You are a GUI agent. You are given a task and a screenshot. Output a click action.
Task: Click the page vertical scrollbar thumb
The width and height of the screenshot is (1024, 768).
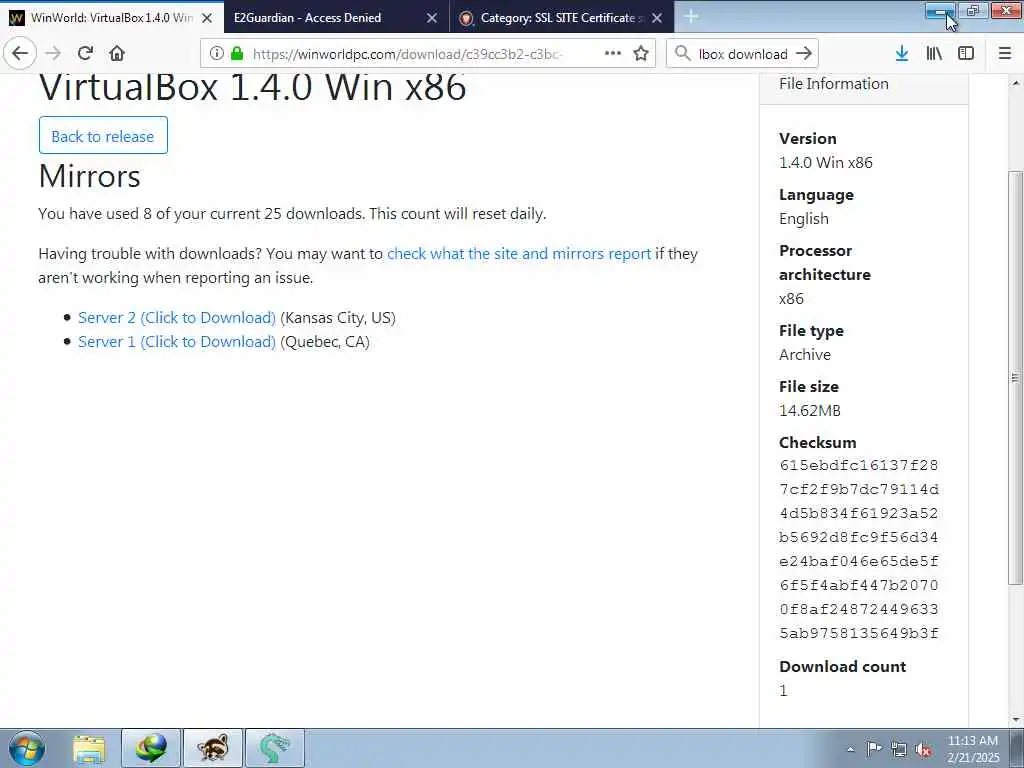(x=1015, y=377)
